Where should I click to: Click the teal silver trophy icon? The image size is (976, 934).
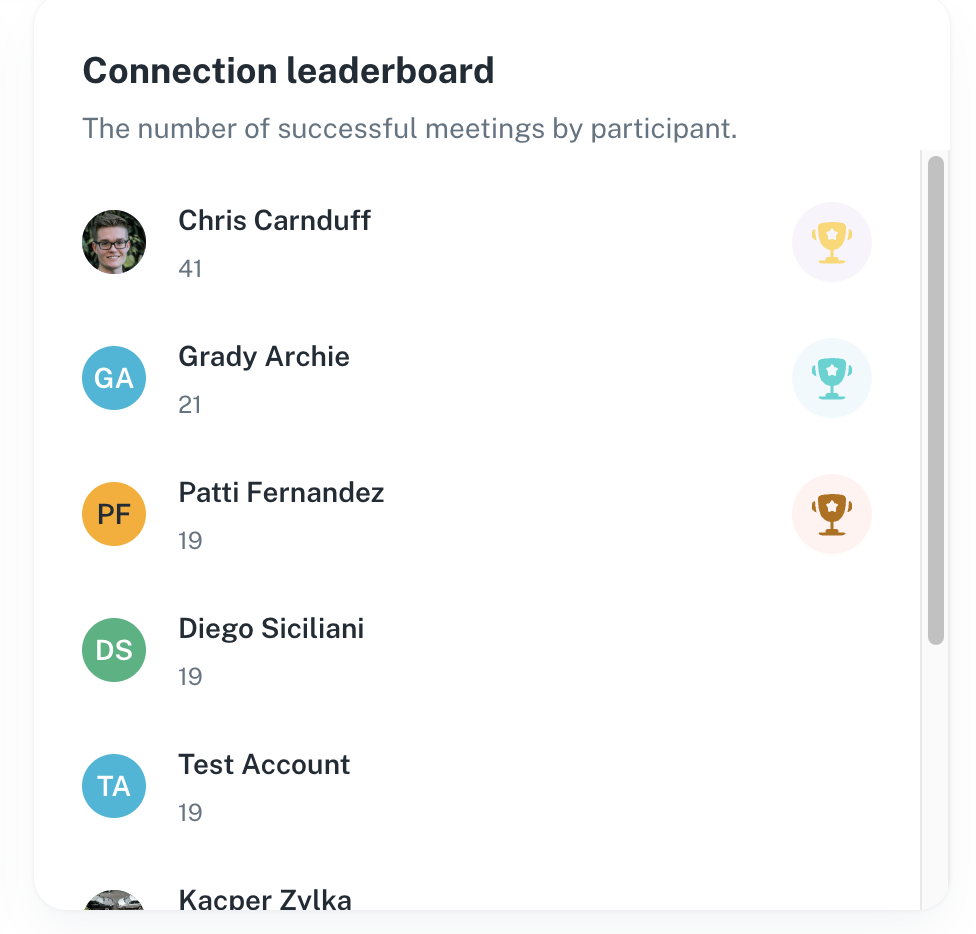tap(831, 378)
